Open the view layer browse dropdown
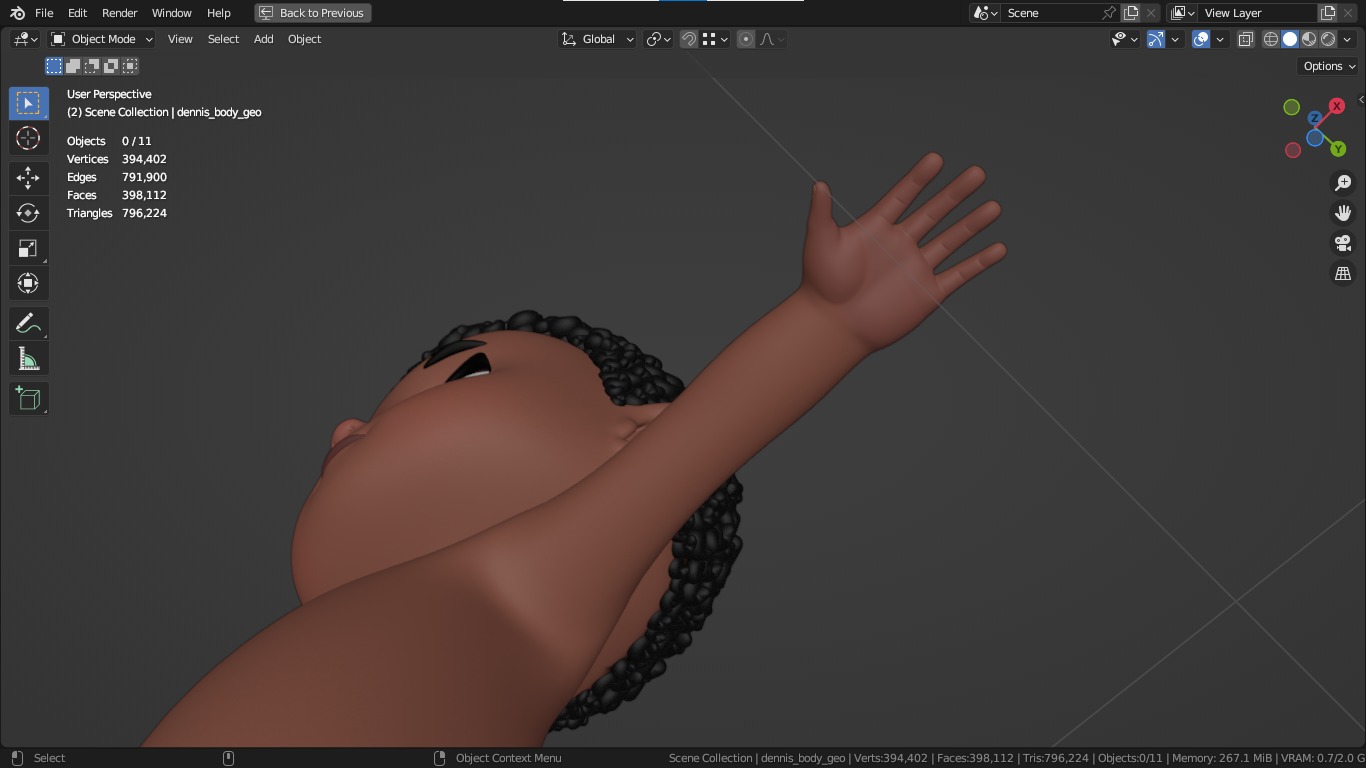 point(1183,13)
